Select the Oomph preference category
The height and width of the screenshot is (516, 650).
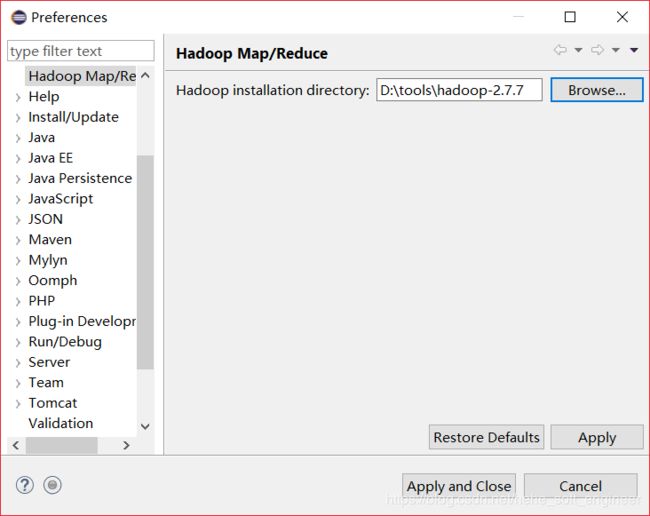click(x=53, y=281)
